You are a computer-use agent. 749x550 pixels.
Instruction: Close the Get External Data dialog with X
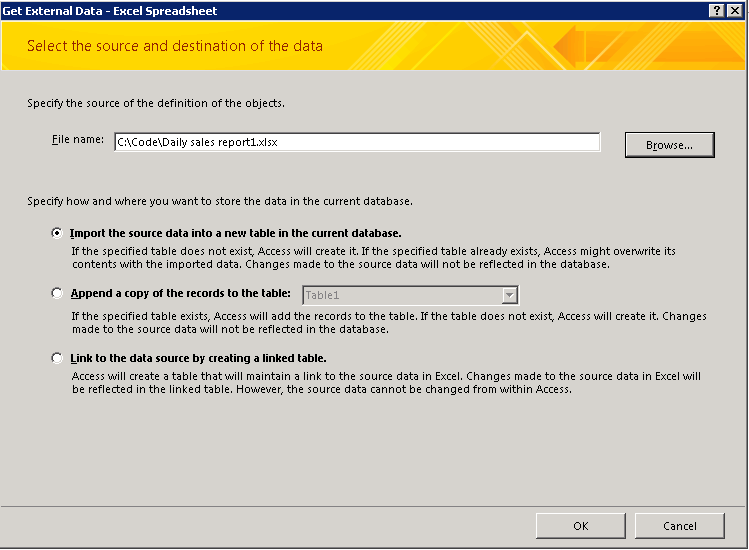734,11
